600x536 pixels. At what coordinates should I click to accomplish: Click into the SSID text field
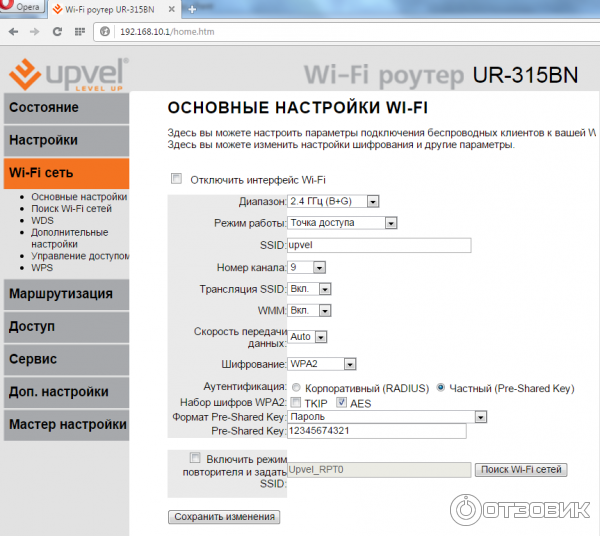(x=378, y=245)
